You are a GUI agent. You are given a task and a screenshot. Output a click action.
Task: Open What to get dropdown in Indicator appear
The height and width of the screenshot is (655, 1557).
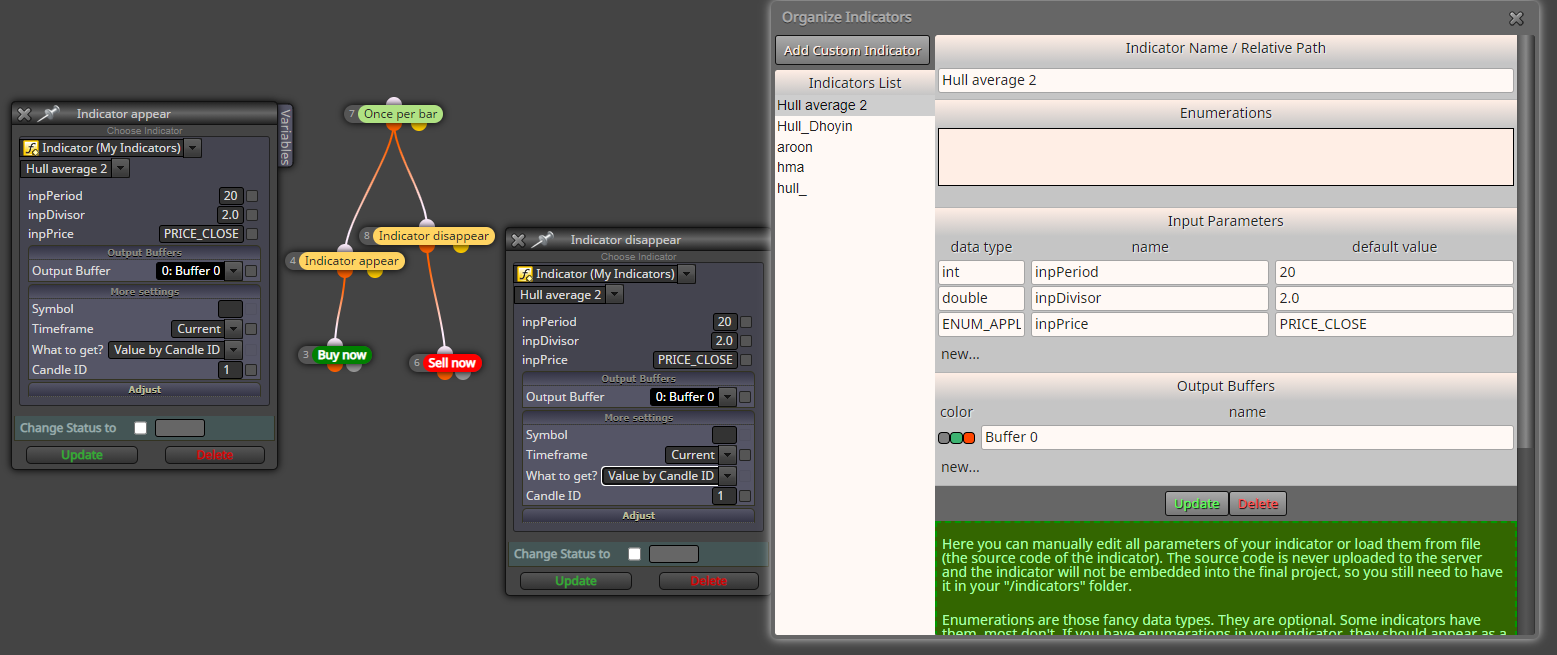click(x=234, y=350)
